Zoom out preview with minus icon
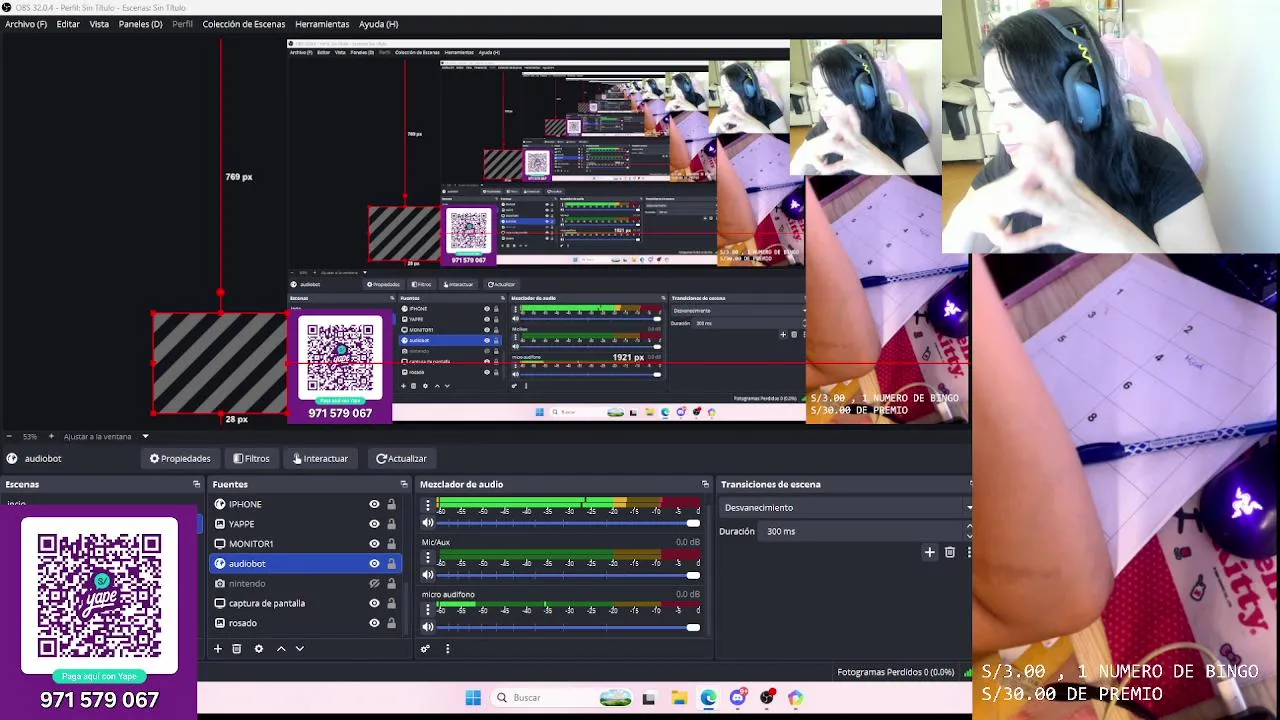The width and height of the screenshot is (1280, 720). tap(9, 436)
